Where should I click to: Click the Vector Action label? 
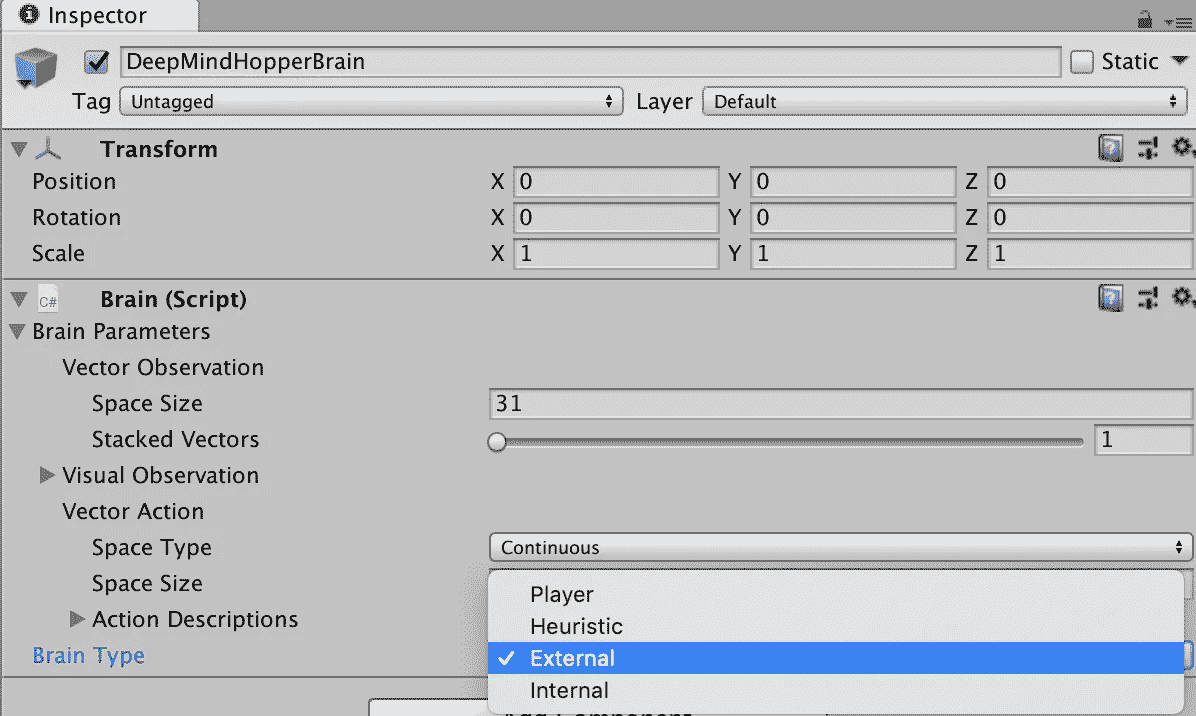133,512
